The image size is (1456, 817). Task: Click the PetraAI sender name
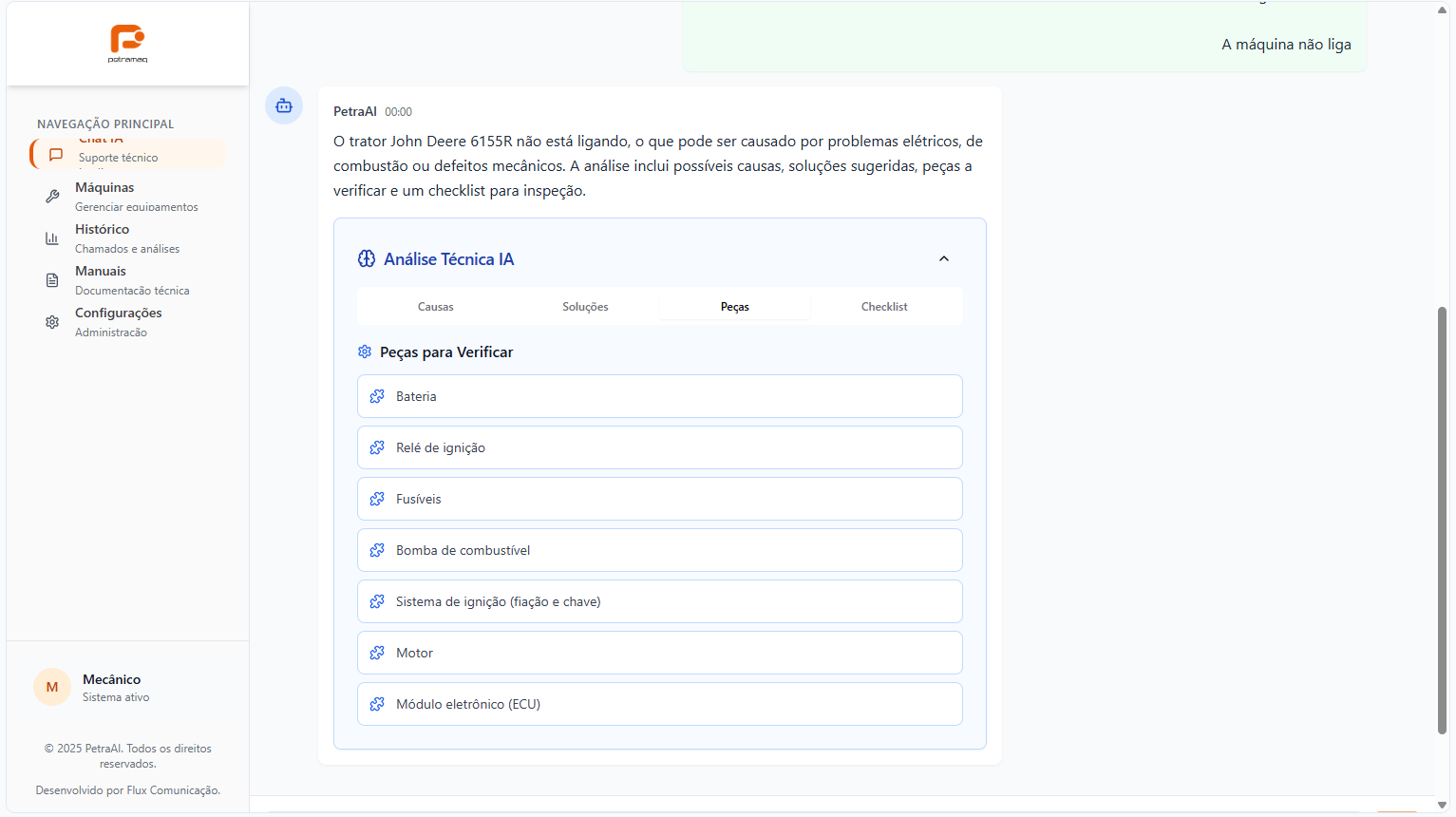[355, 111]
